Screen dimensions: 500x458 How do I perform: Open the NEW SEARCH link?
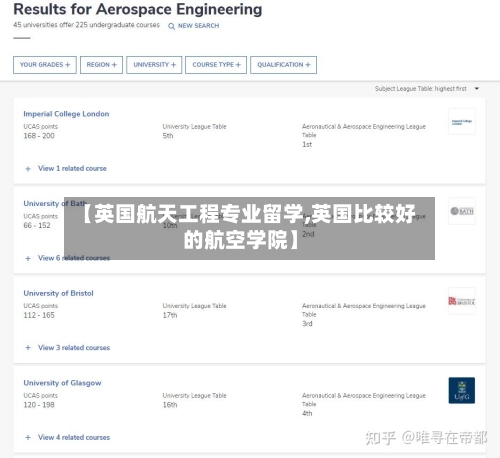point(198,26)
